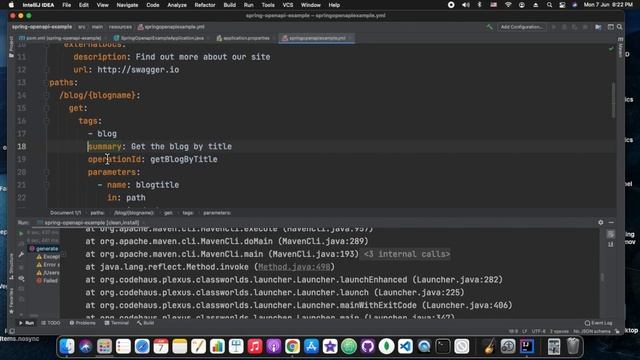Open 2 spaces indent selector
Image resolution: width=640 pixels, height=360 pixels.
559,331
